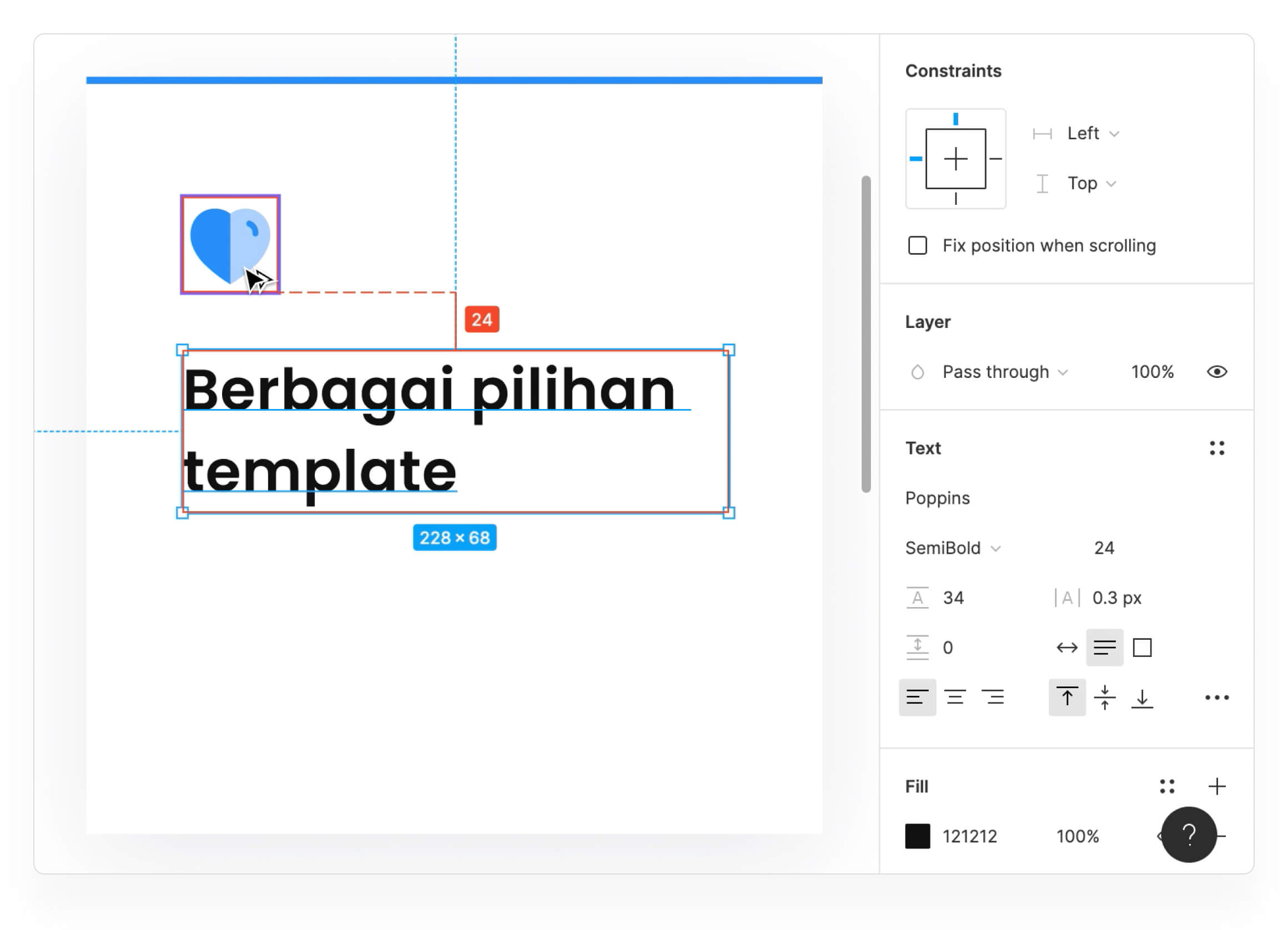The height and width of the screenshot is (930, 1288).
Task: Select text align left icon
Action: point(917,697)
